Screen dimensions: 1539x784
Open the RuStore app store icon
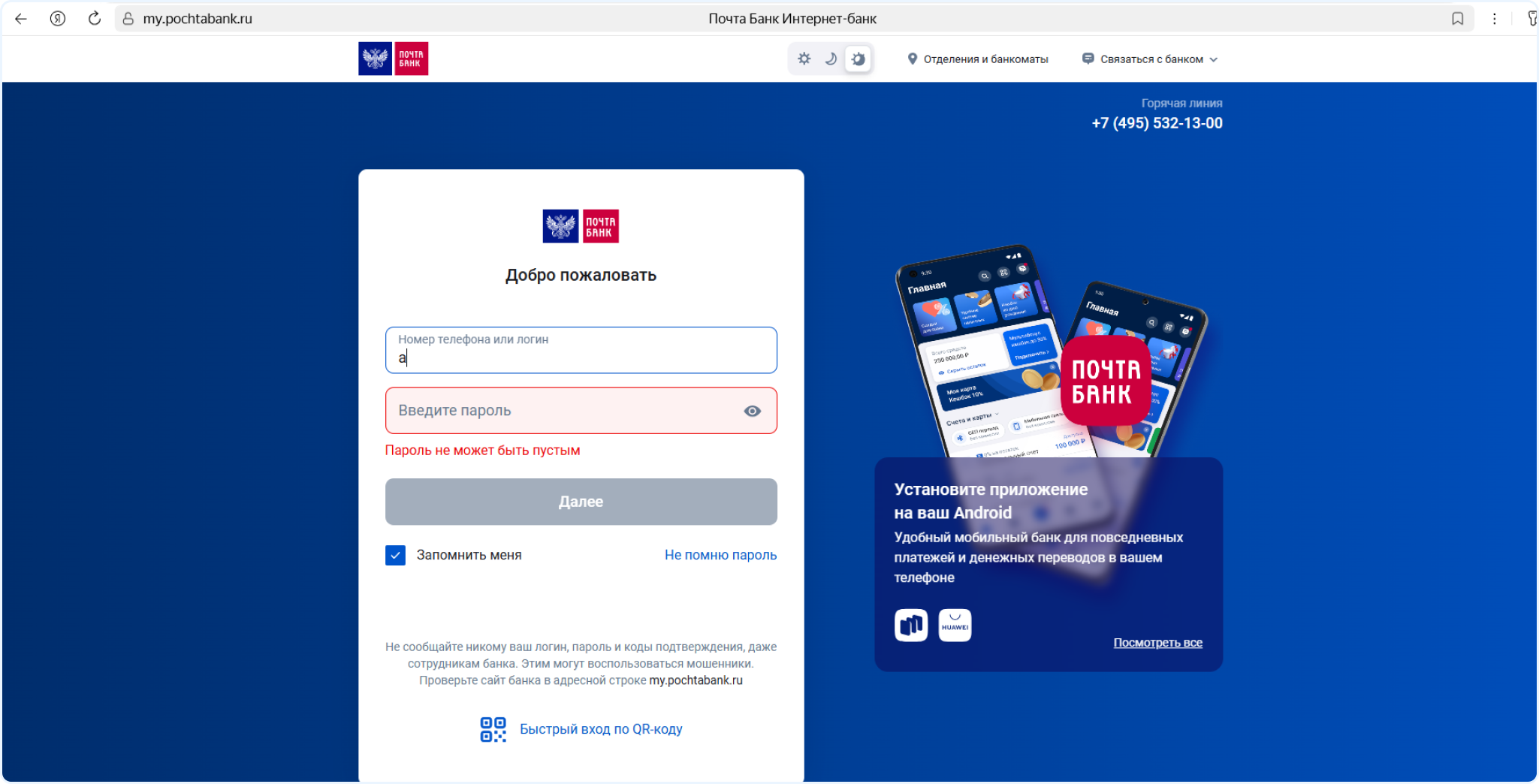click(911, 626)
